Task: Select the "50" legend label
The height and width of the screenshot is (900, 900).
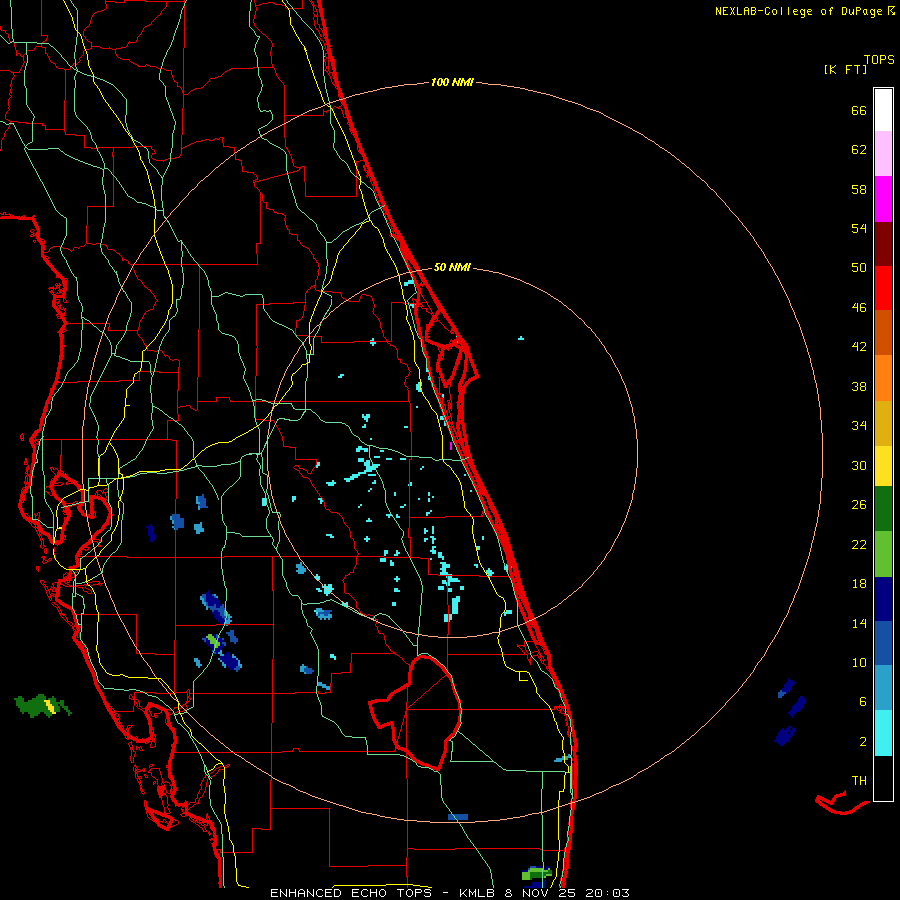Action: 859,268
